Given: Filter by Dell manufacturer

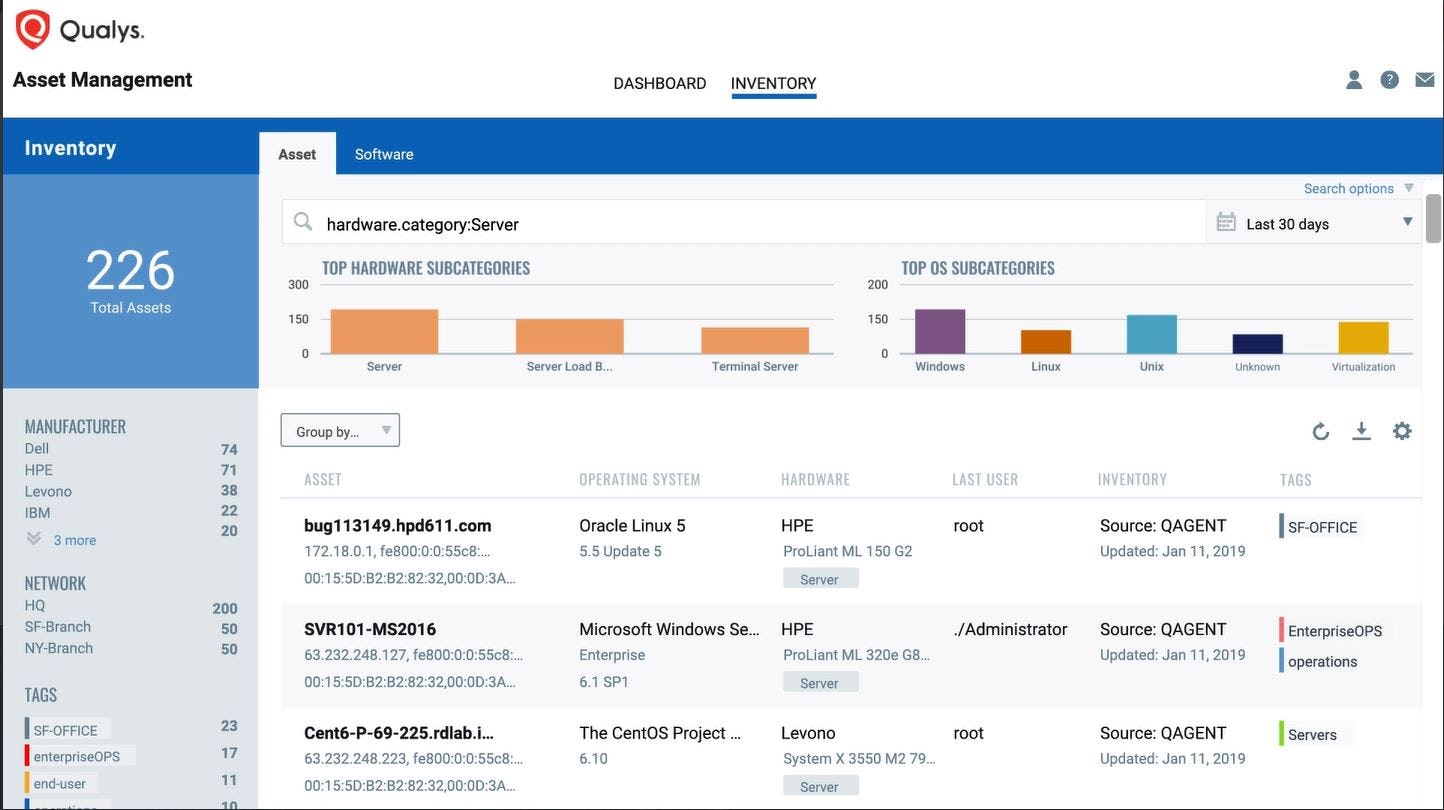Looking at the screenshot, I should pyautogui.click(x=37, y=449).
